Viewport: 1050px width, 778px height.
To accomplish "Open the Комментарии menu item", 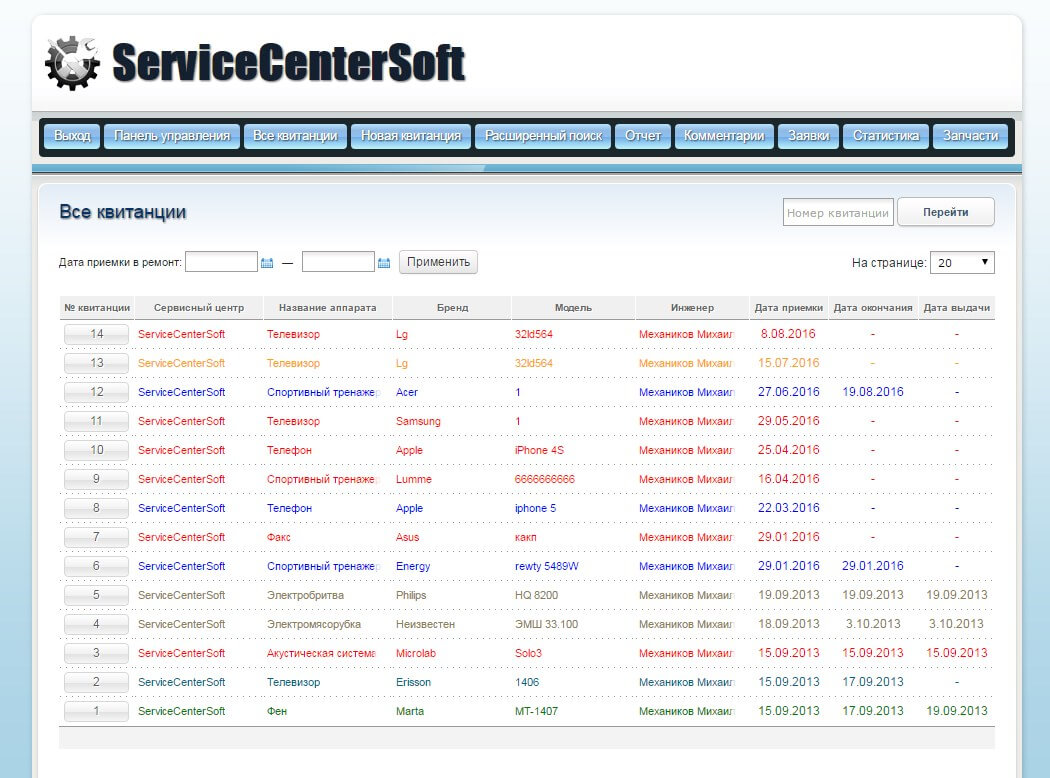I will pos(724,136).
